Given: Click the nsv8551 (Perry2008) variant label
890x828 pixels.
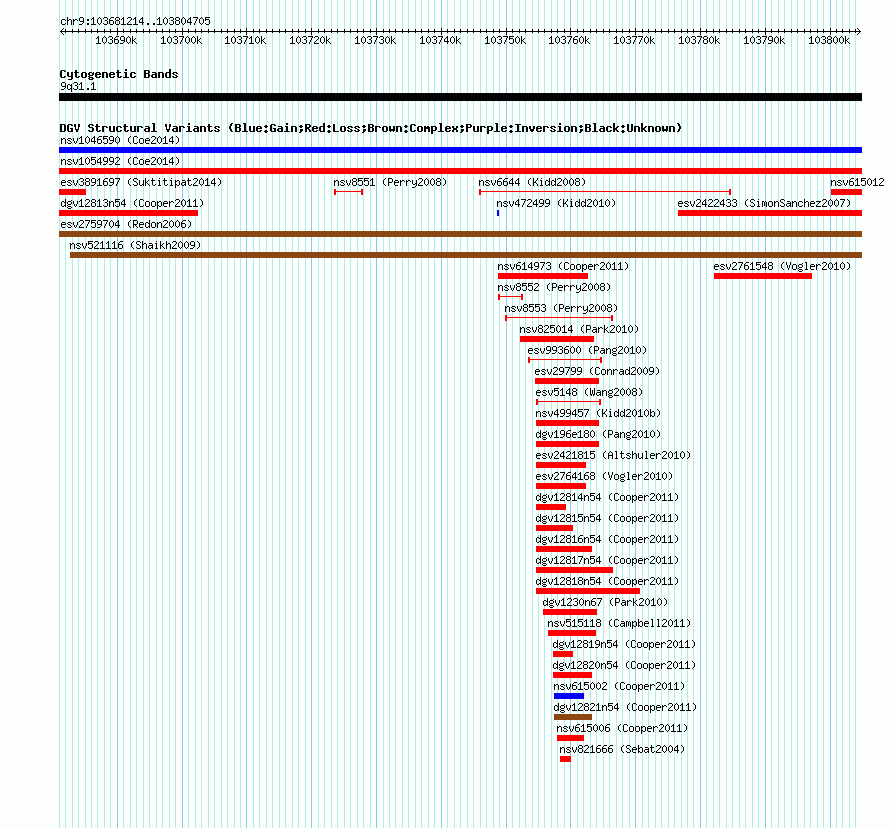Looking at the screenshot, I should pyautogui.click(x=390, y=182).
